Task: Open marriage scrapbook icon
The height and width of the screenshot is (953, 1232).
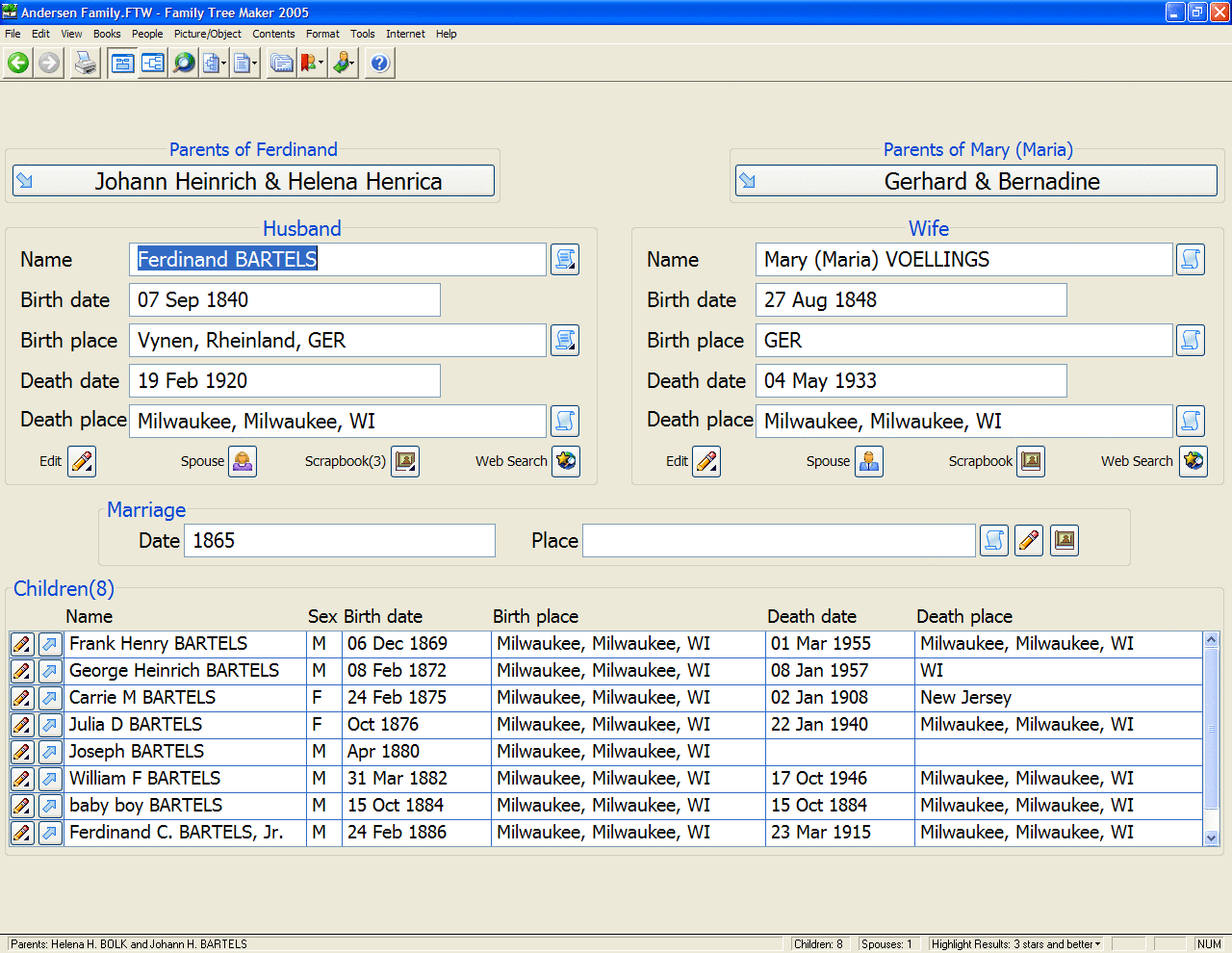Action: tap(1065, 541)
